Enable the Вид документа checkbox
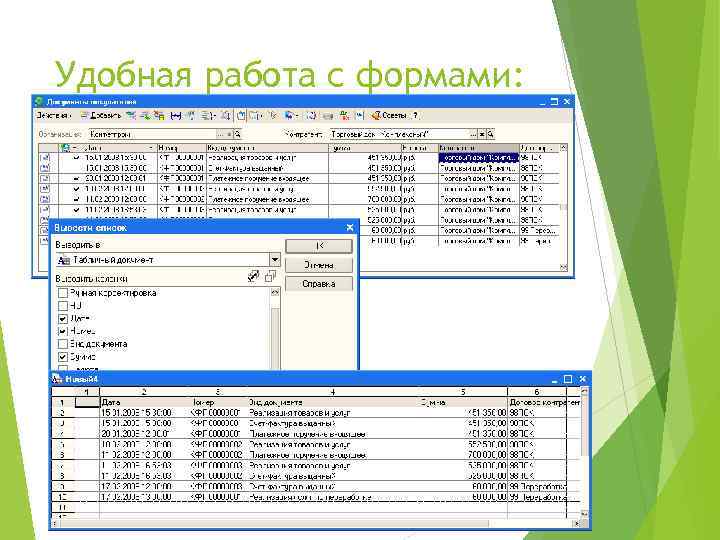The image size is (720, 540). point(63,344)
